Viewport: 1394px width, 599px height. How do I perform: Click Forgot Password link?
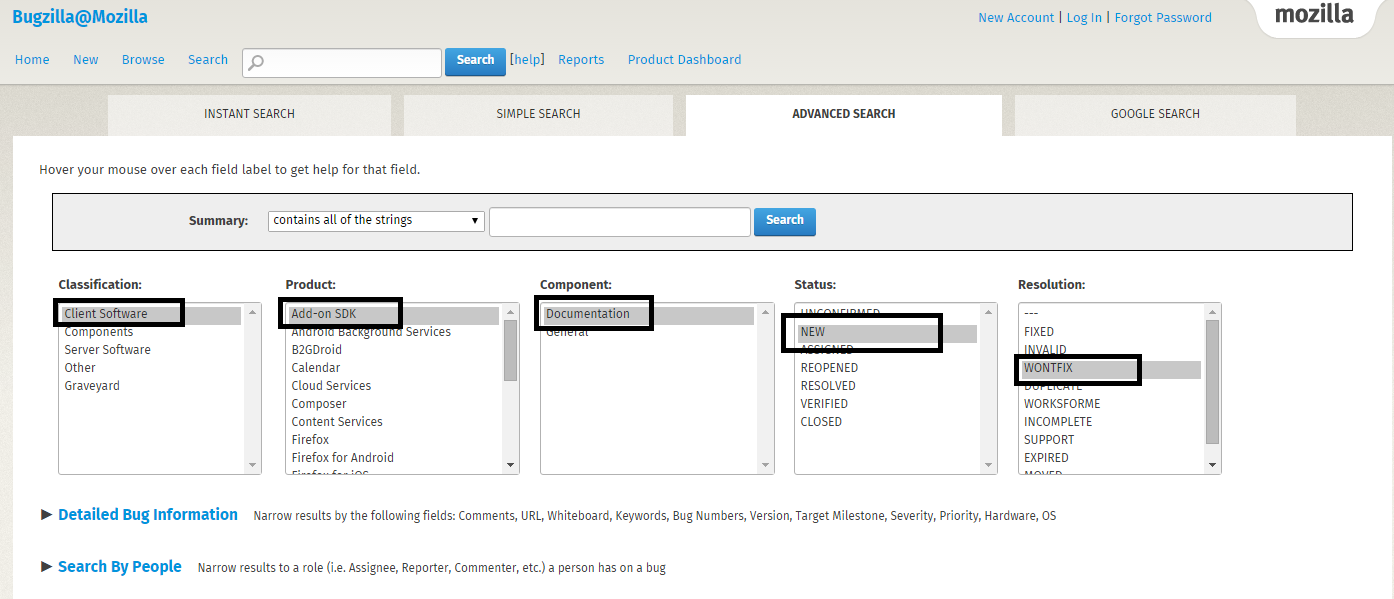1163,18
